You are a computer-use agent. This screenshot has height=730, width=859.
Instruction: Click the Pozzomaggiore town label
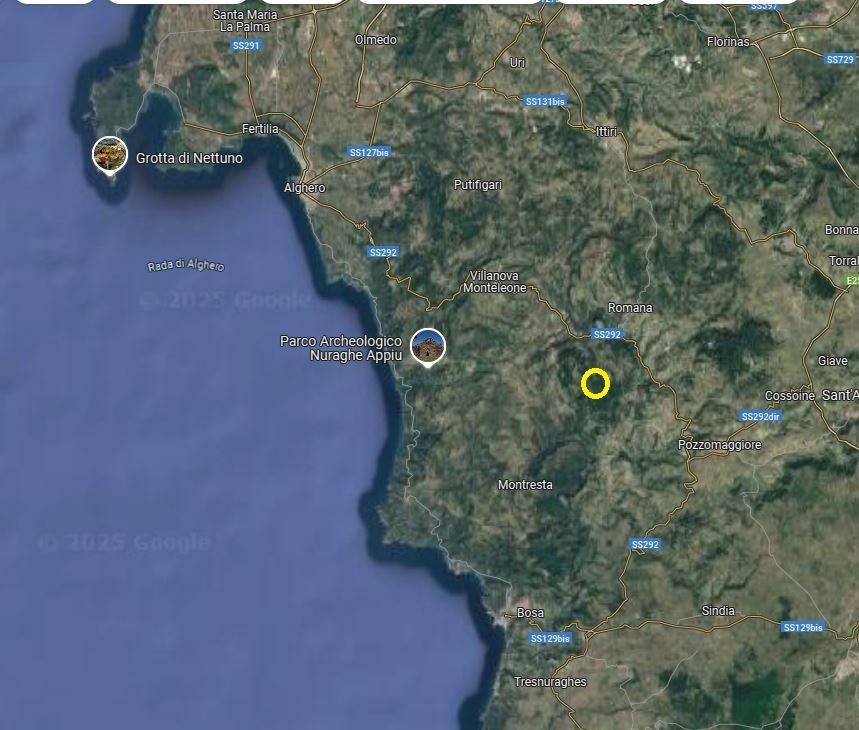[x=719, y=445]
